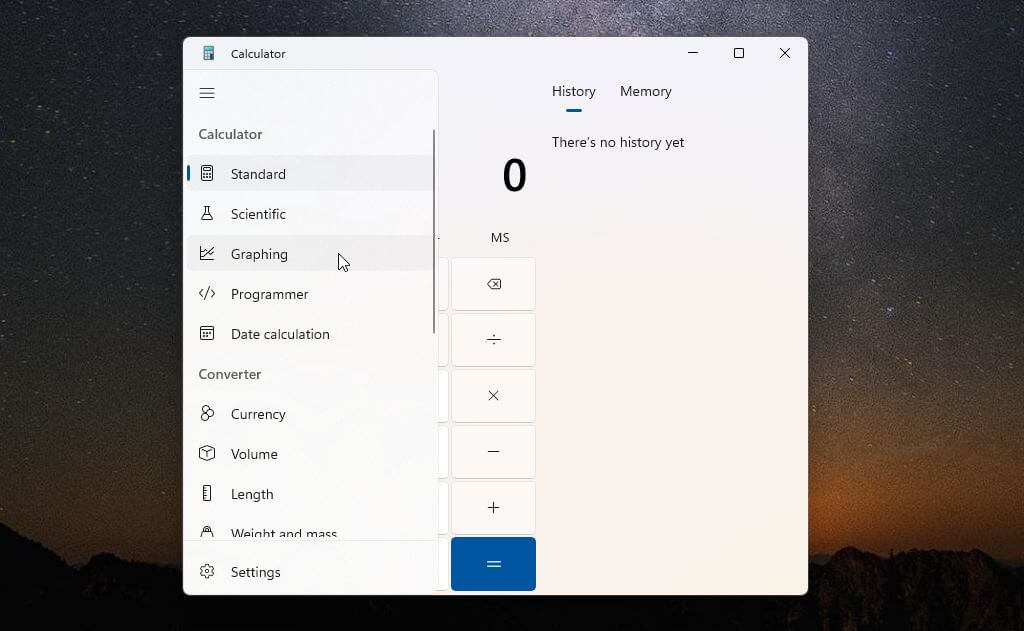Switch to Scientific calculator mode

pos(310,214)
